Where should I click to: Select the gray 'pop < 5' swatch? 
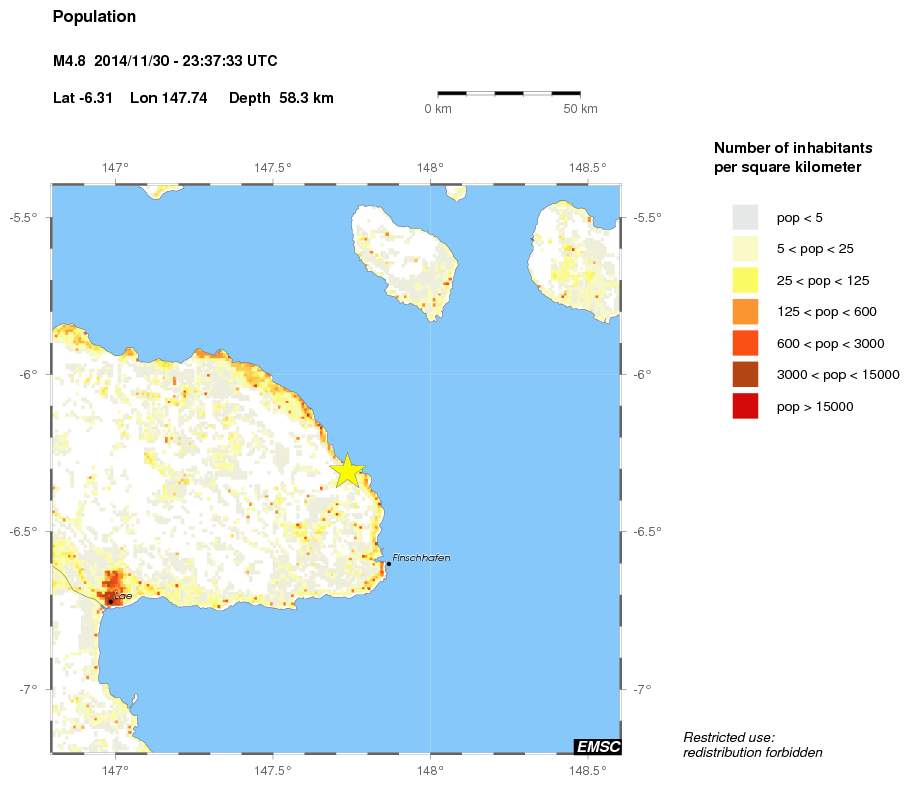(x=745, y=217)
